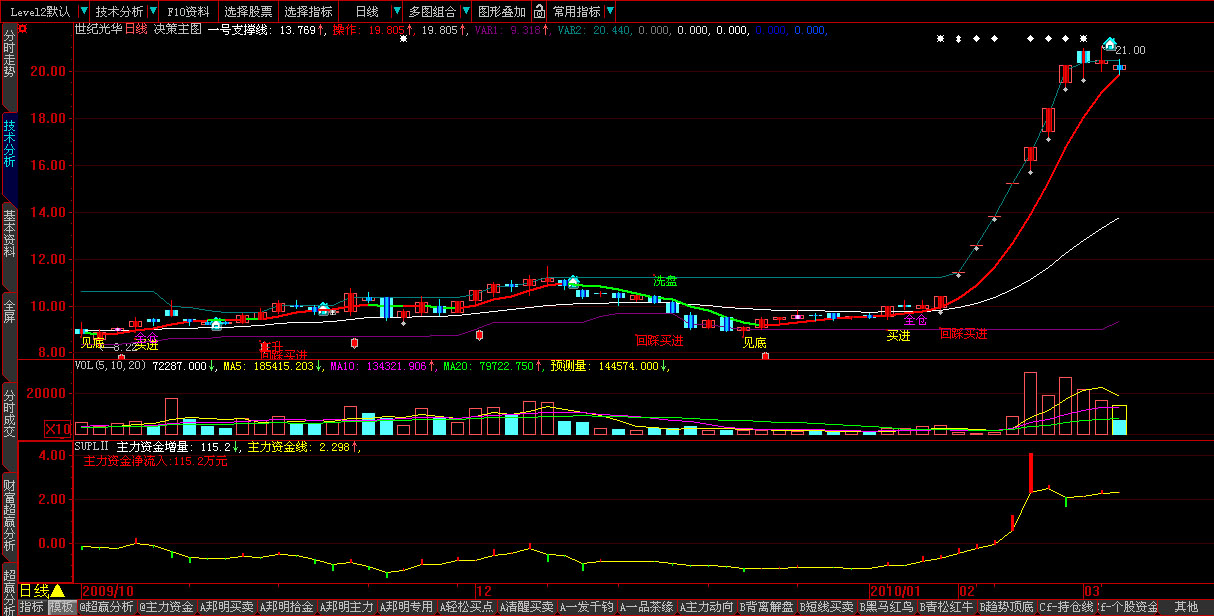Open the A清醒买卖 tab
The width and height of the screenshot is (1214, 616).
[x=526, y=607]
